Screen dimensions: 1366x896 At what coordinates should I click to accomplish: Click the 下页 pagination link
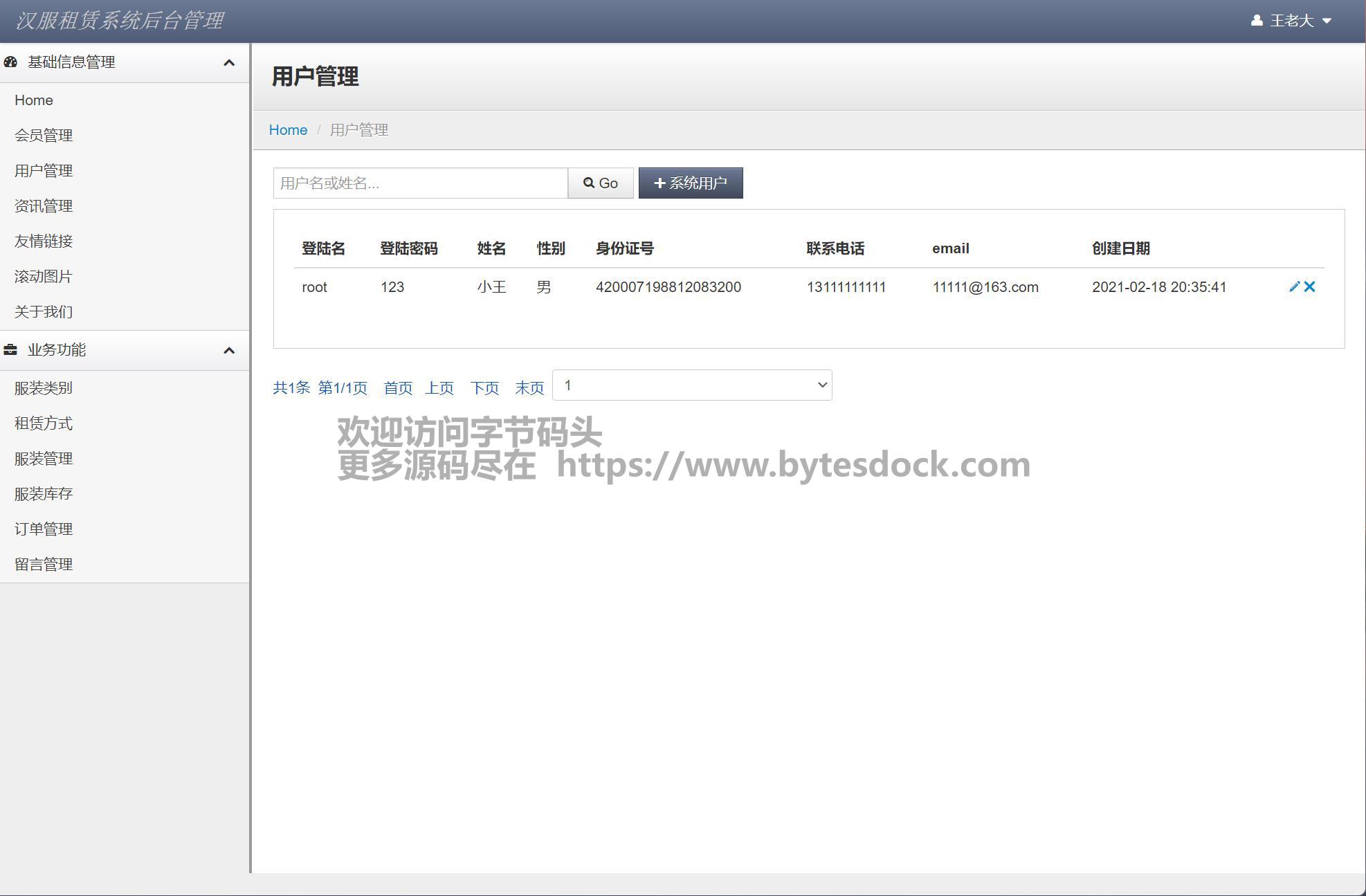[x=484, y=388]
